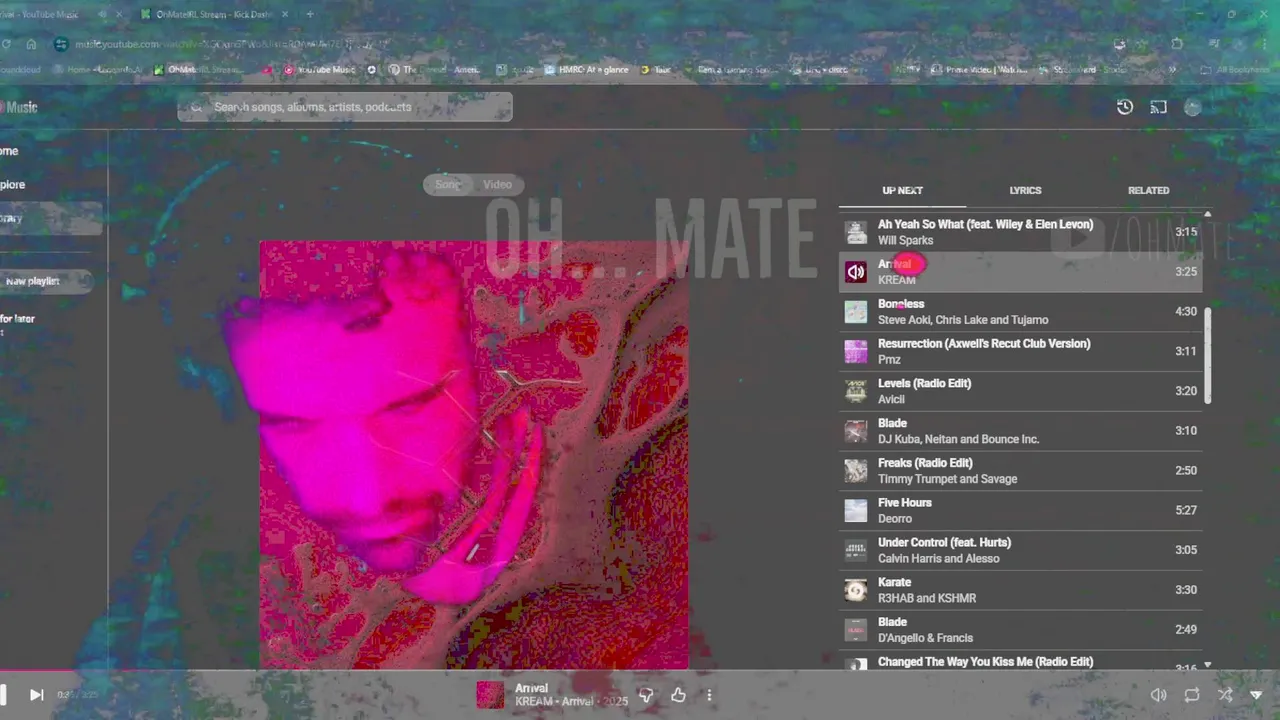1280x720 pixels.
Task: Select the LYRICS tab
Action: pos(1025,190)
